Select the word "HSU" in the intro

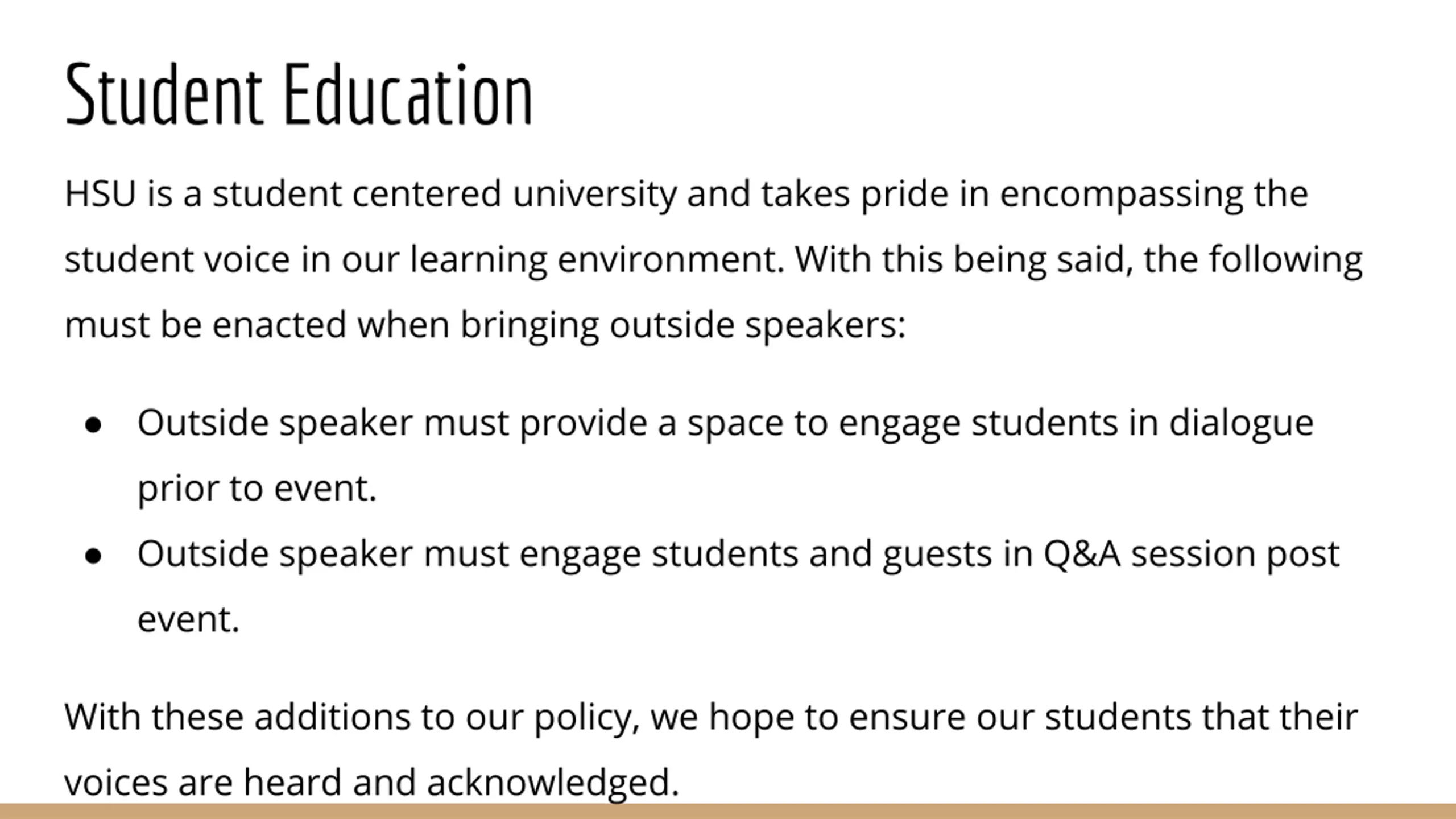point(100,193)
